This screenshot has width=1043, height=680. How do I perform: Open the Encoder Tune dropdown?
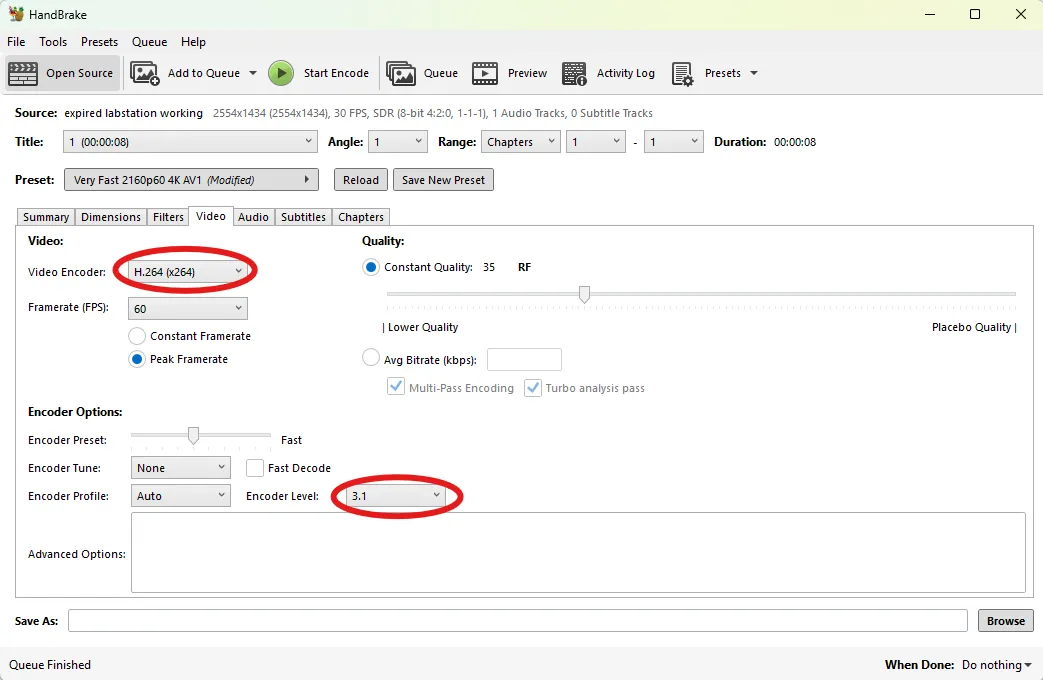tap(180, 468)
